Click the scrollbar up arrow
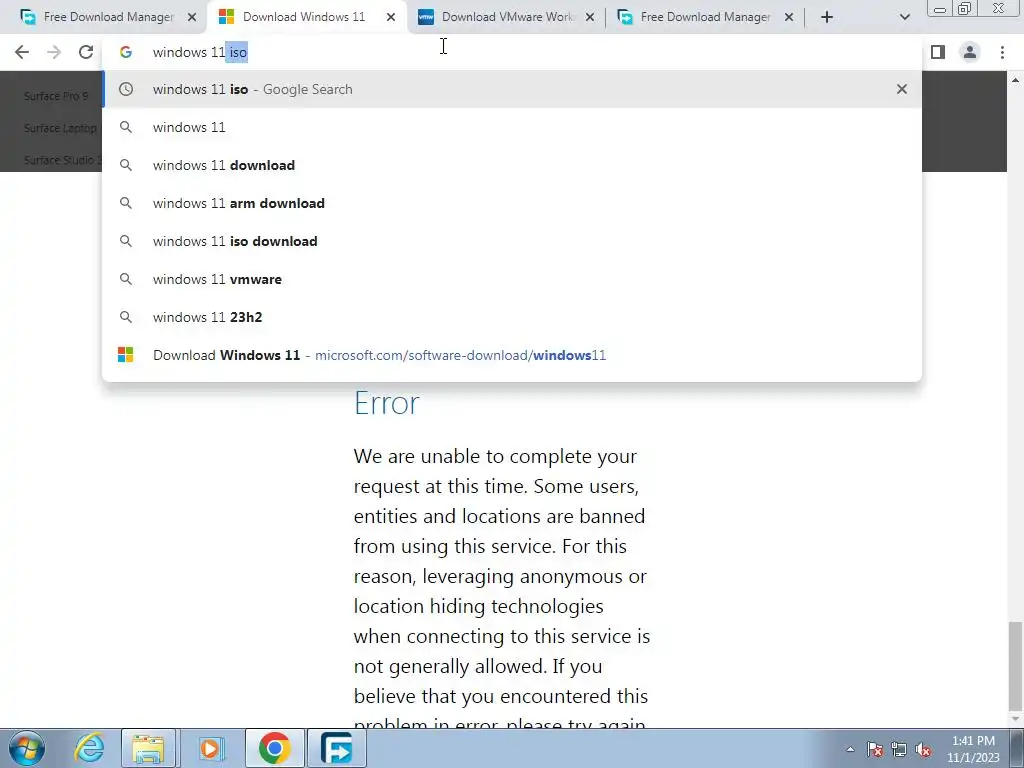 click(x=1015, y=80)
